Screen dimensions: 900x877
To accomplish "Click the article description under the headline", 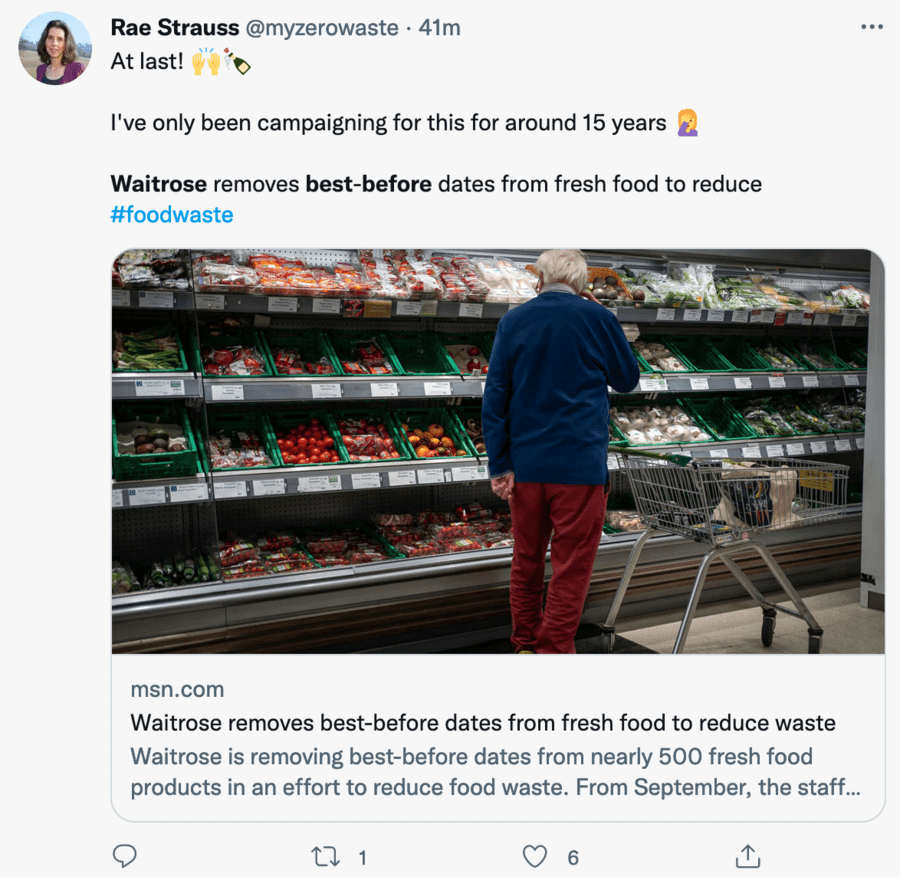I will coord(494,771).
